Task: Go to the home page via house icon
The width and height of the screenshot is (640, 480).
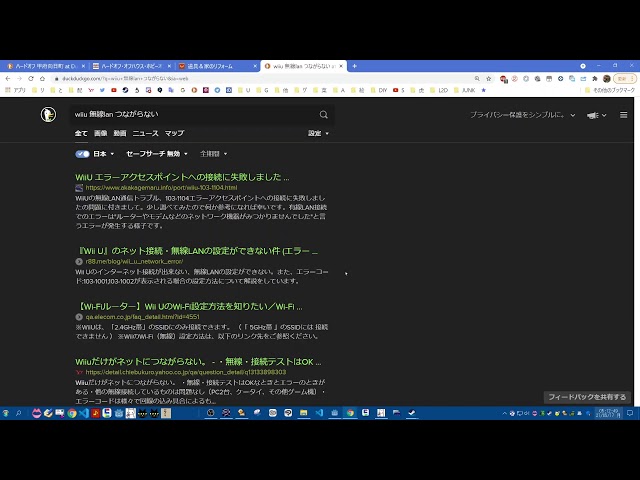Action: [x=42, y=78]
